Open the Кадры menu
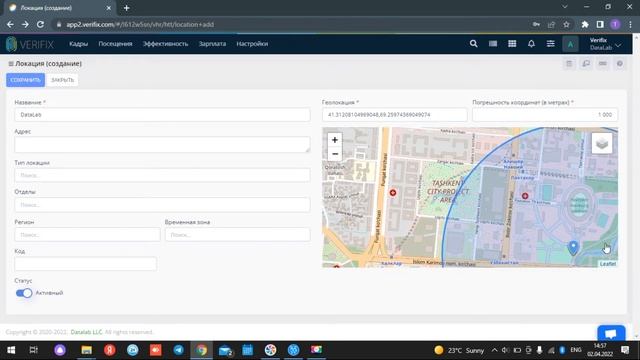This screenshot has width=640, height=360. pyautogui.click(x=78, y=44)
